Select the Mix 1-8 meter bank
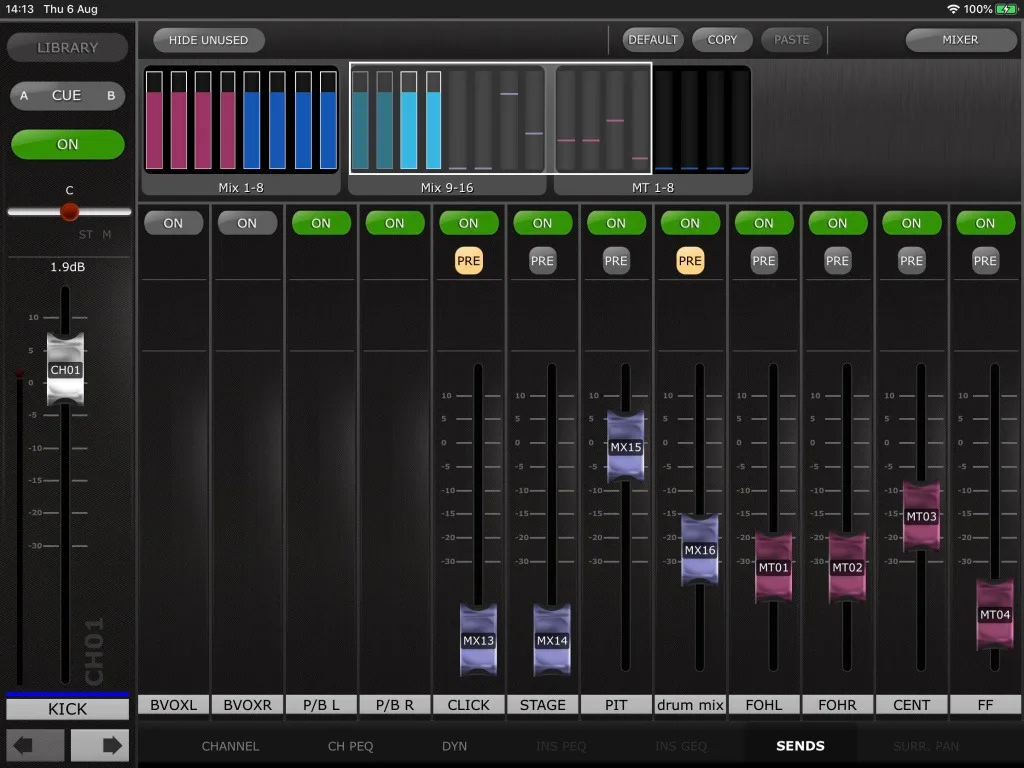 point(241,129)
